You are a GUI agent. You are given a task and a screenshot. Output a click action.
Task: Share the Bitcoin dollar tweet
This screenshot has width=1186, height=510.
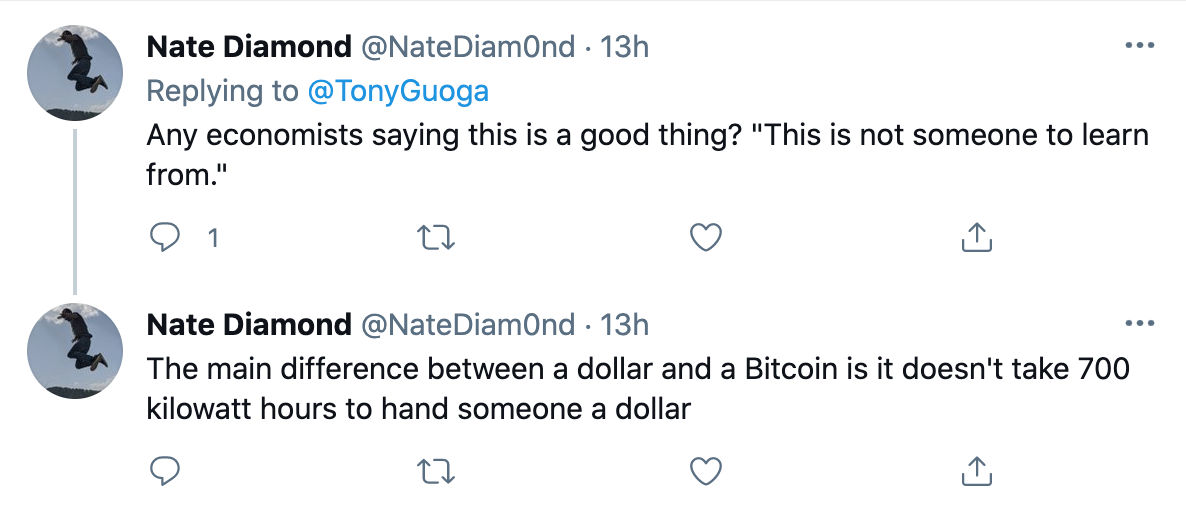click(x=976, y=469)
